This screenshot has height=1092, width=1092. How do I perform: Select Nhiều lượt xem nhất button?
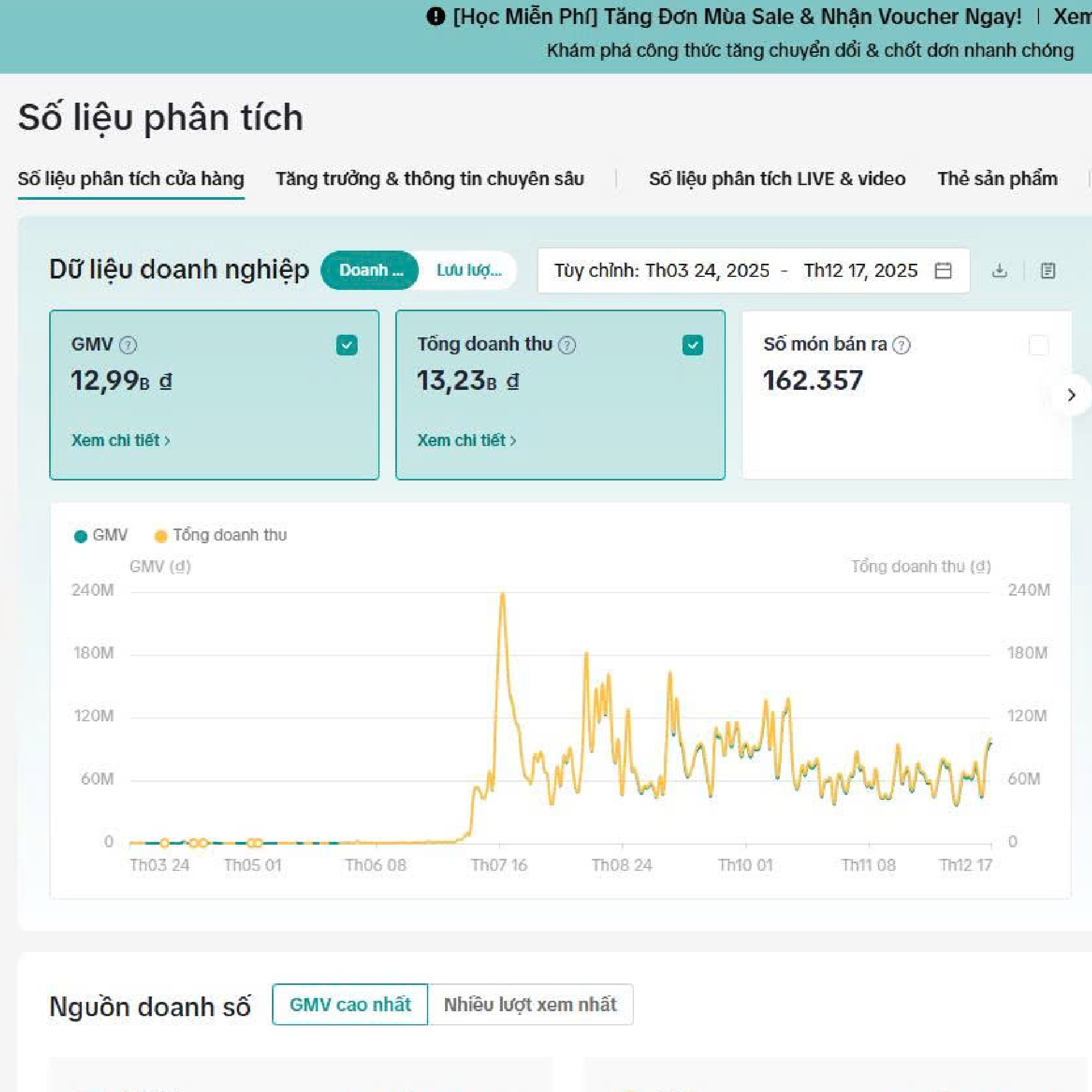530,1005
